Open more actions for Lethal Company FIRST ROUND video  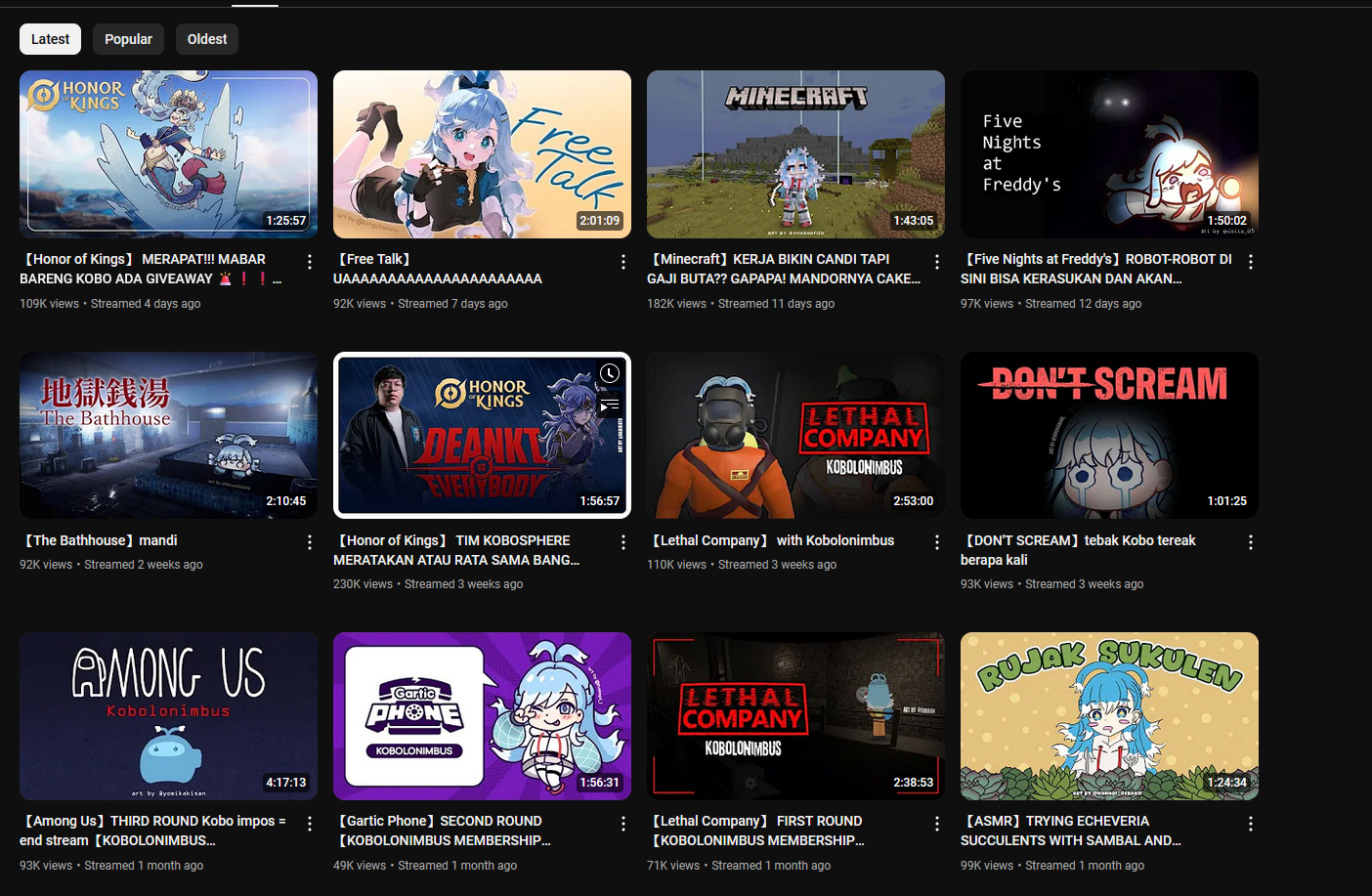(x=937, y=824)
